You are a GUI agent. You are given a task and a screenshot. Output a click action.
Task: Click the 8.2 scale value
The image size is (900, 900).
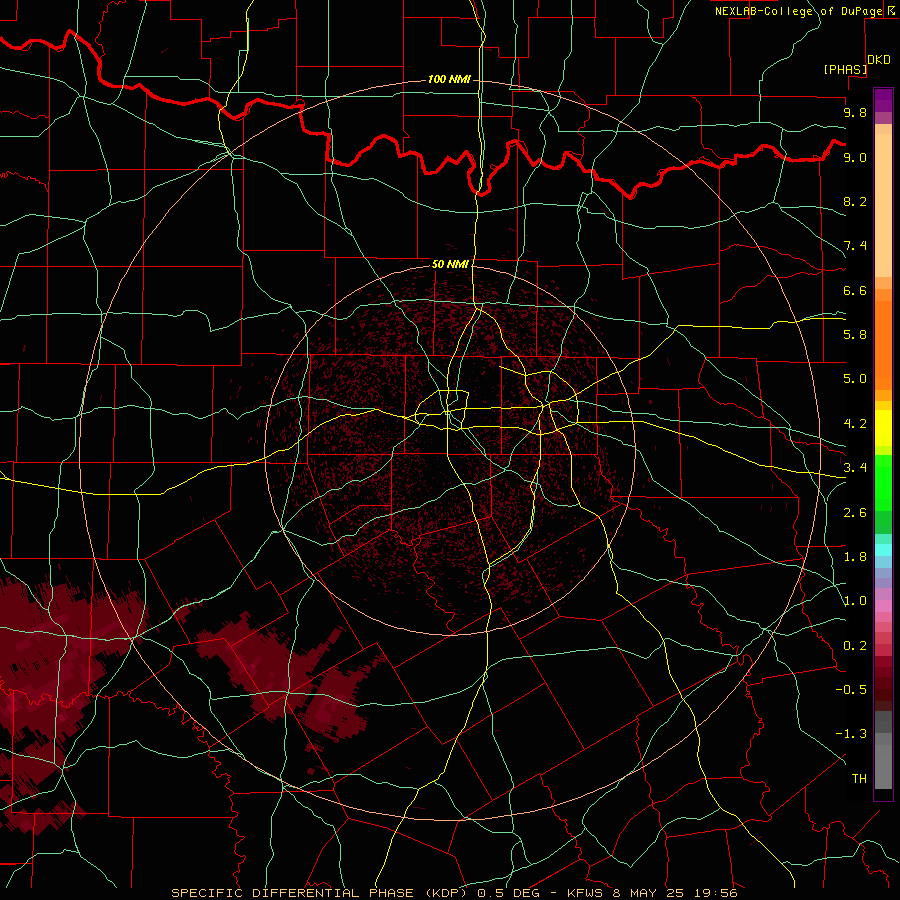855,201
